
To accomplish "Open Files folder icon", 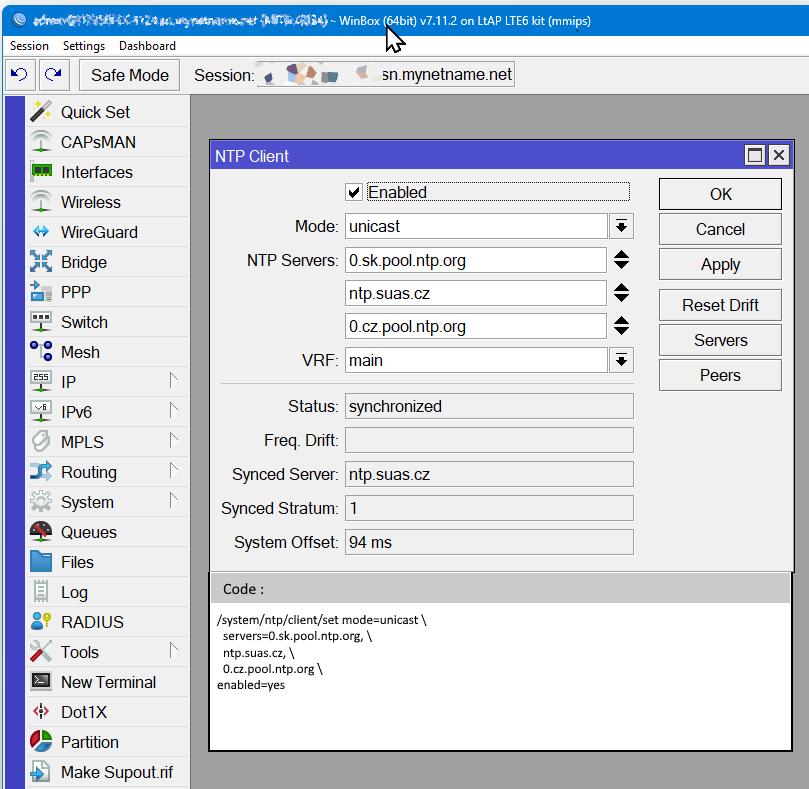I will (x=41, y=561).
